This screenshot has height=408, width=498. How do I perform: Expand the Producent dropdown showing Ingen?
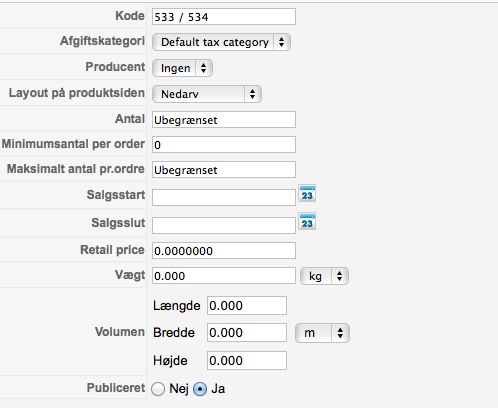click(x=182, y=68)
